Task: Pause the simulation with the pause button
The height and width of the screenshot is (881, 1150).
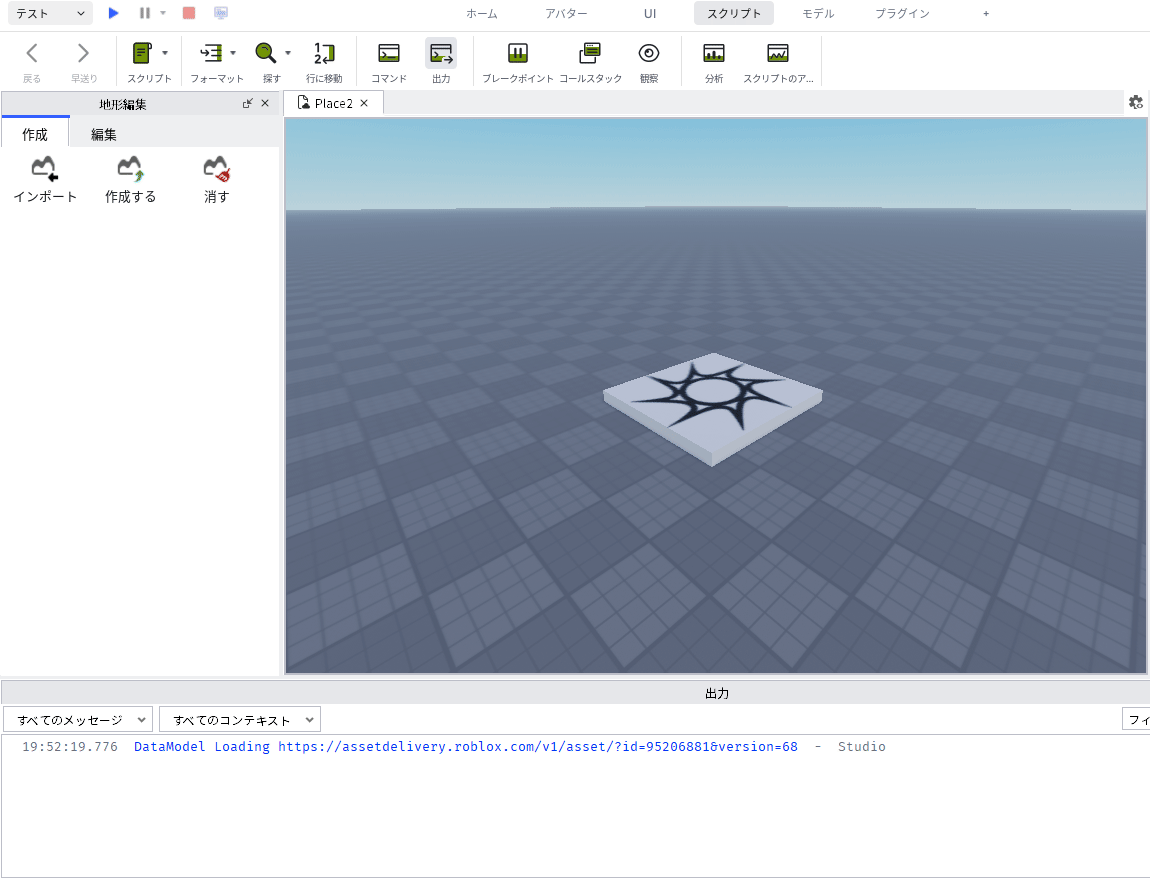Action: [144, 12]
